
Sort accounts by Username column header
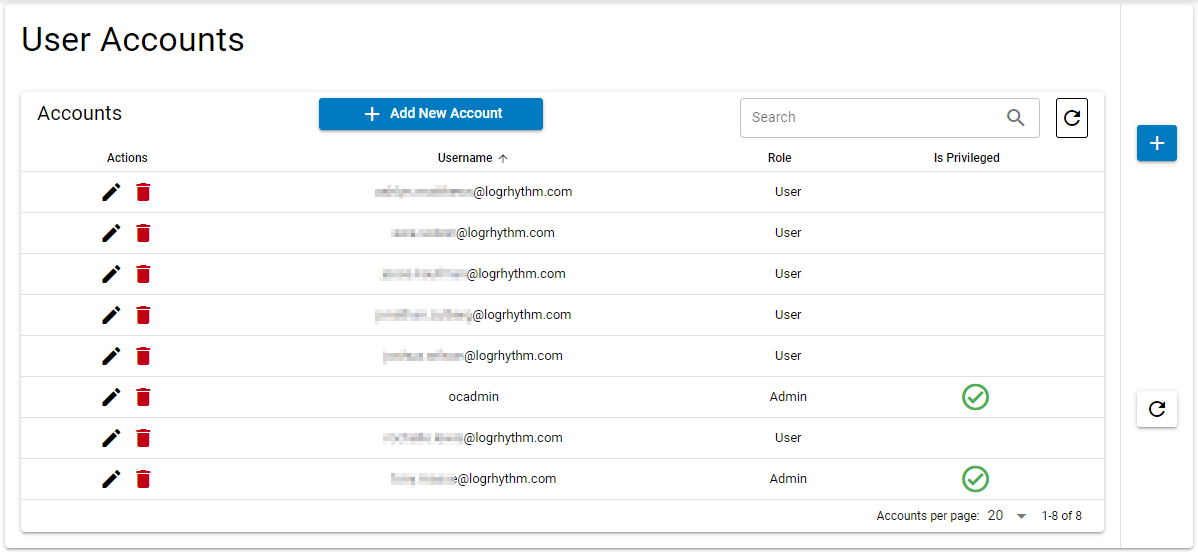pos(465,158)
